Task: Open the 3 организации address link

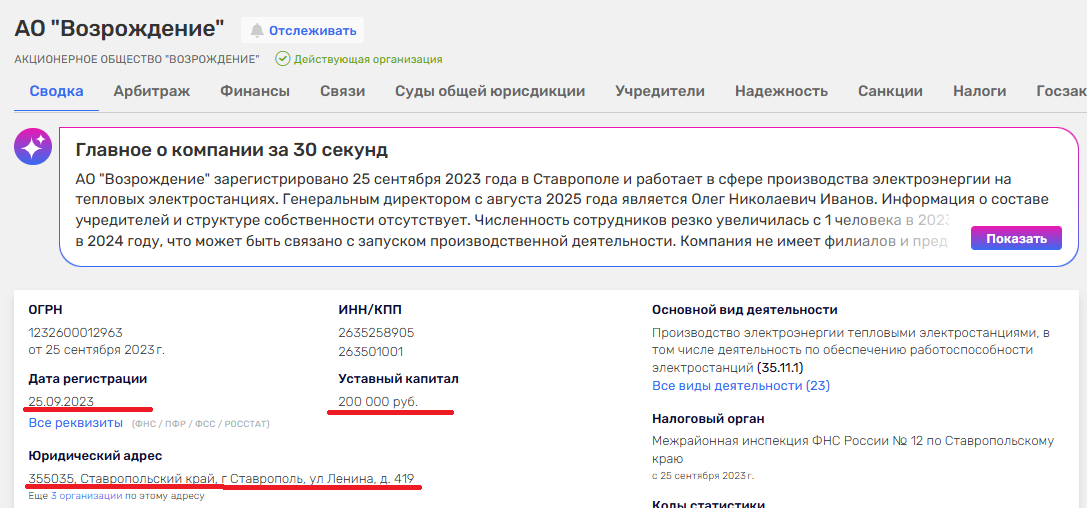Action: coord(86,495)
